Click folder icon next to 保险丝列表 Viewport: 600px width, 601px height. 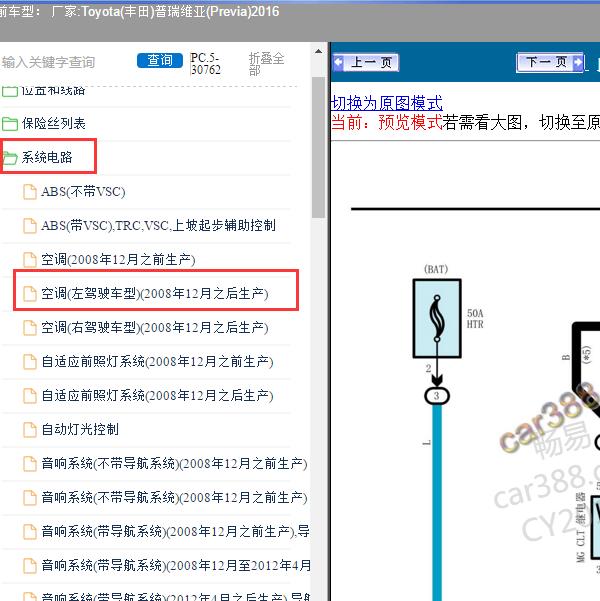(10, 124)
